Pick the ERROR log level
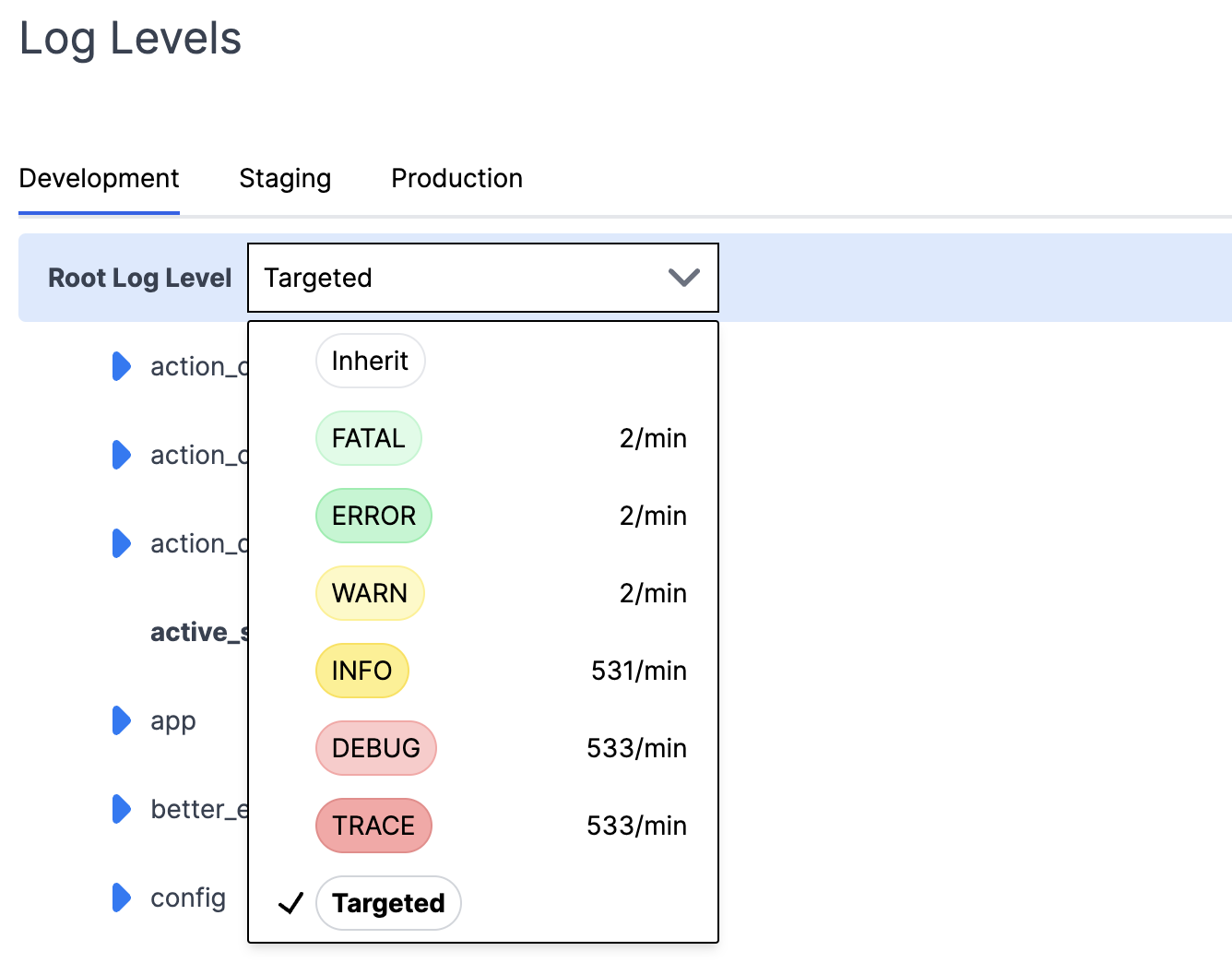The width and height of the screenshot is (1232, 963). 373,516
